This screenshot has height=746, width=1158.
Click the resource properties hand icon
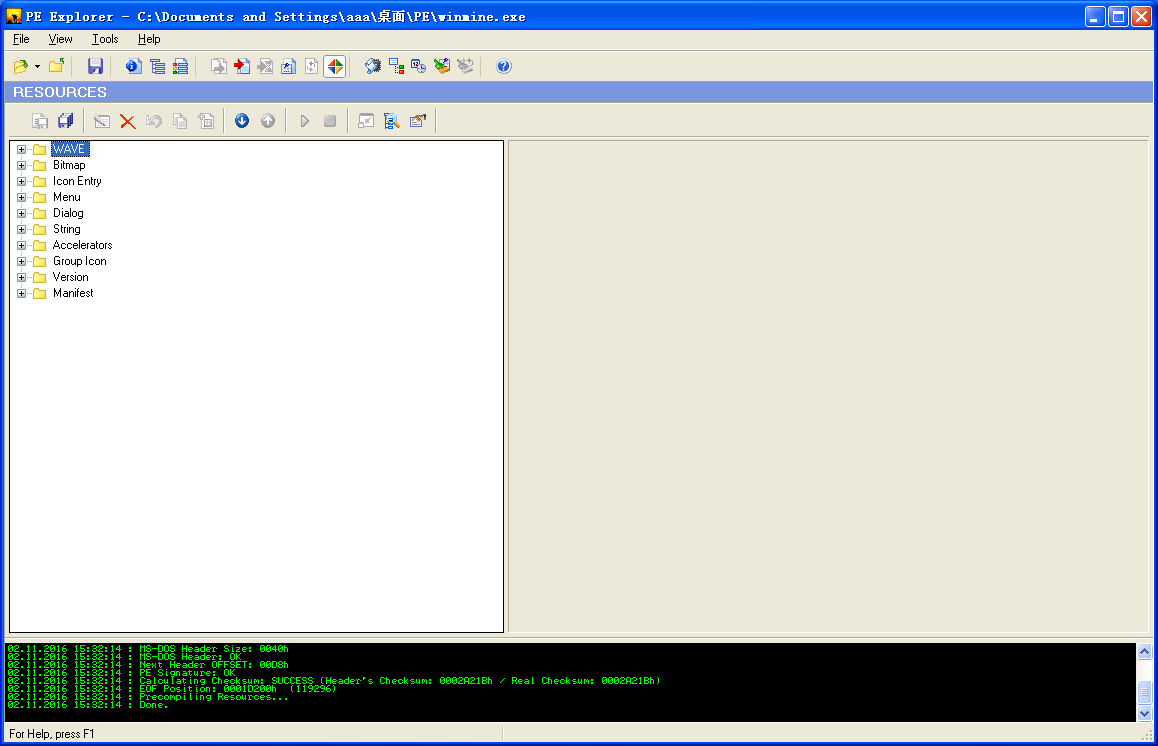point(418,121)
